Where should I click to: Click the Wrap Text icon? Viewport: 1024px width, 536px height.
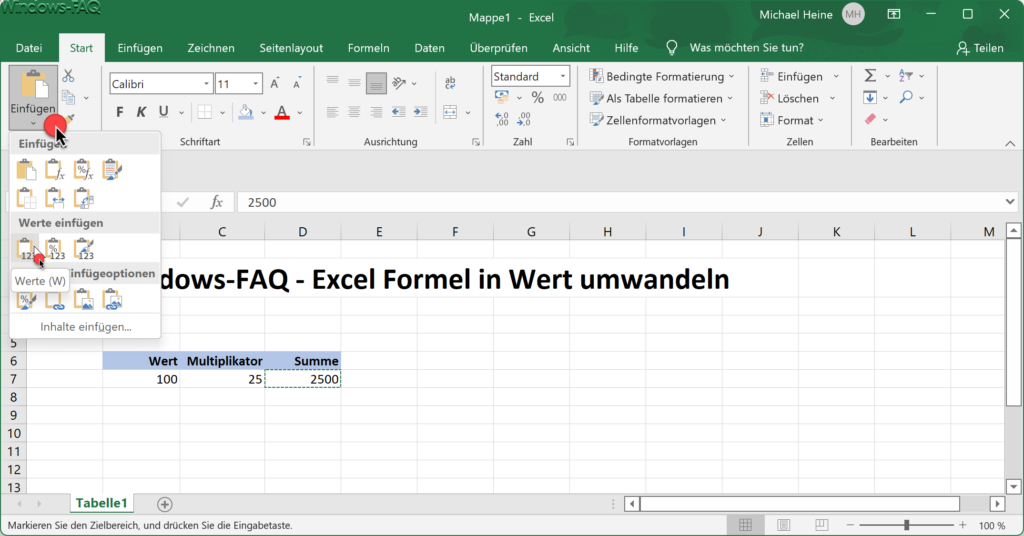pos(450,83)
